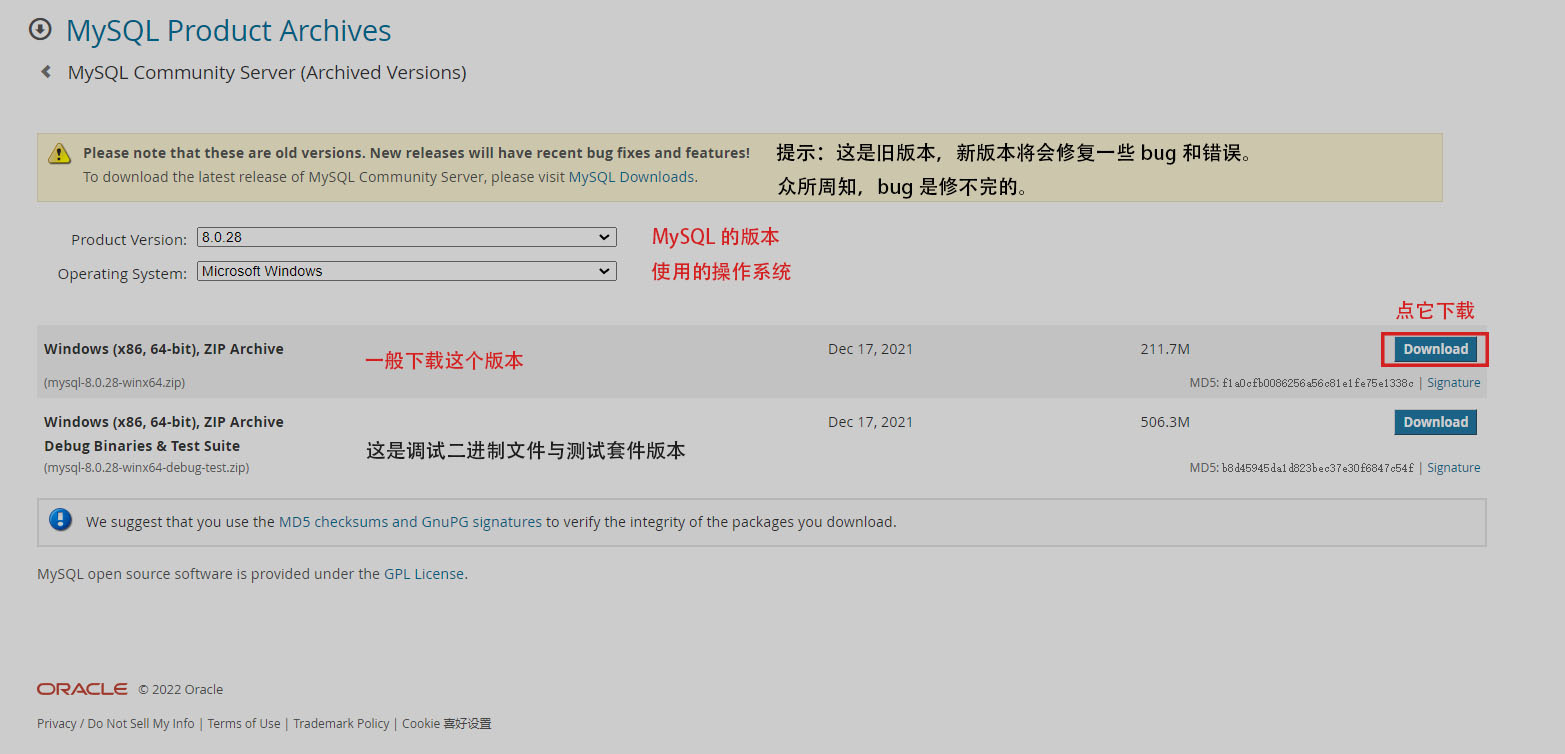
Task: Open the GPL License page
Action: 423,573
